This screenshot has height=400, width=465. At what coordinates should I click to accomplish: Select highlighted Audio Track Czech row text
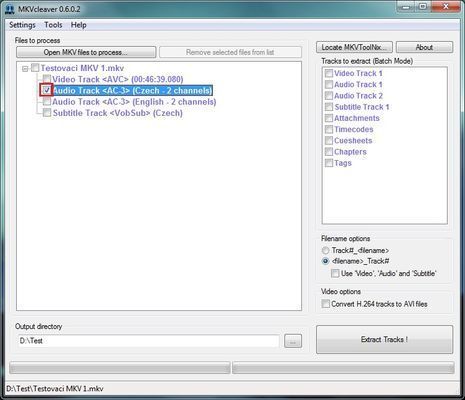tap(132, 90)
